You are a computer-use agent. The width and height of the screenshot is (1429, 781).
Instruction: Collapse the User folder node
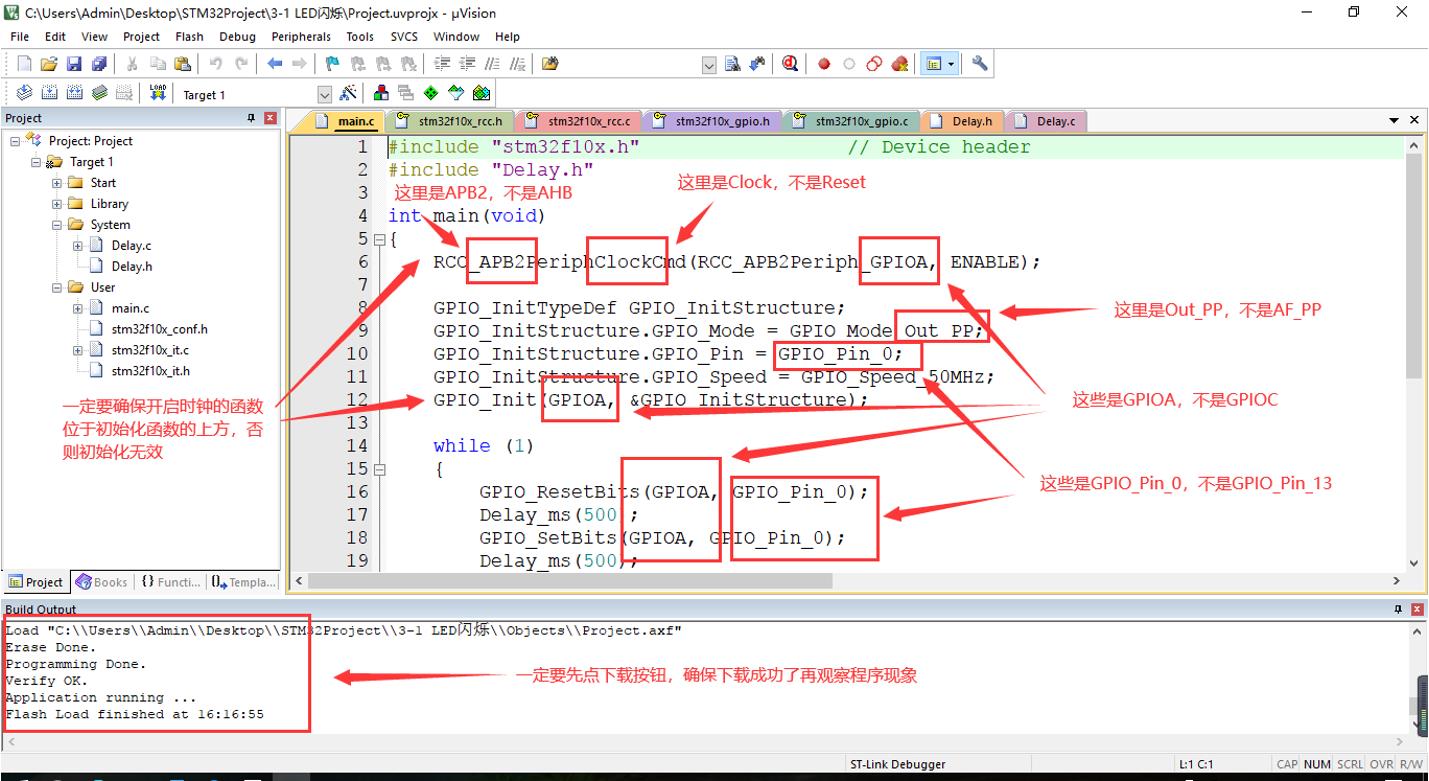click(57, 288)
